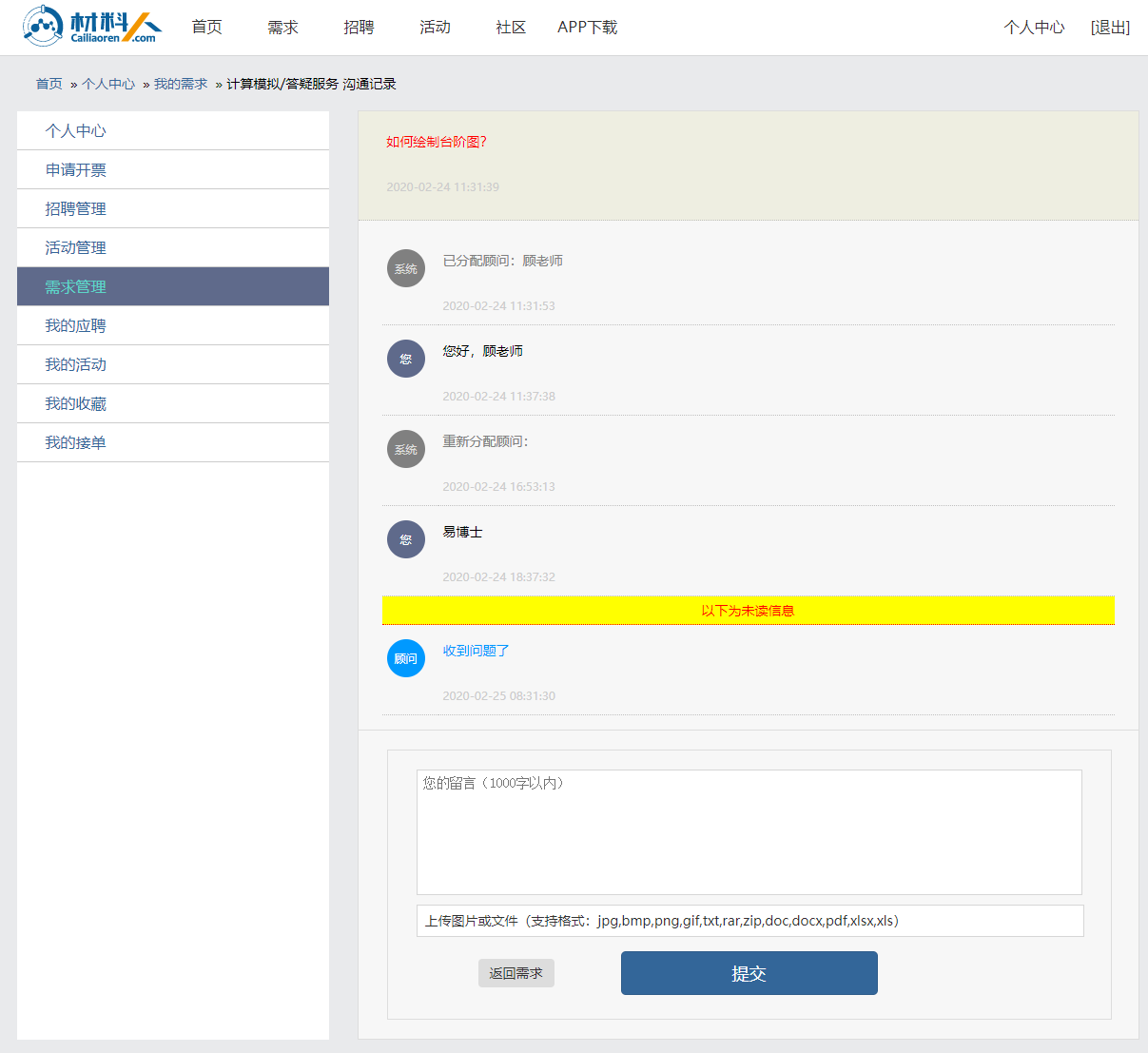Open APP下载 page from navigation
Screen dimensions: 1148x1053
587,28
